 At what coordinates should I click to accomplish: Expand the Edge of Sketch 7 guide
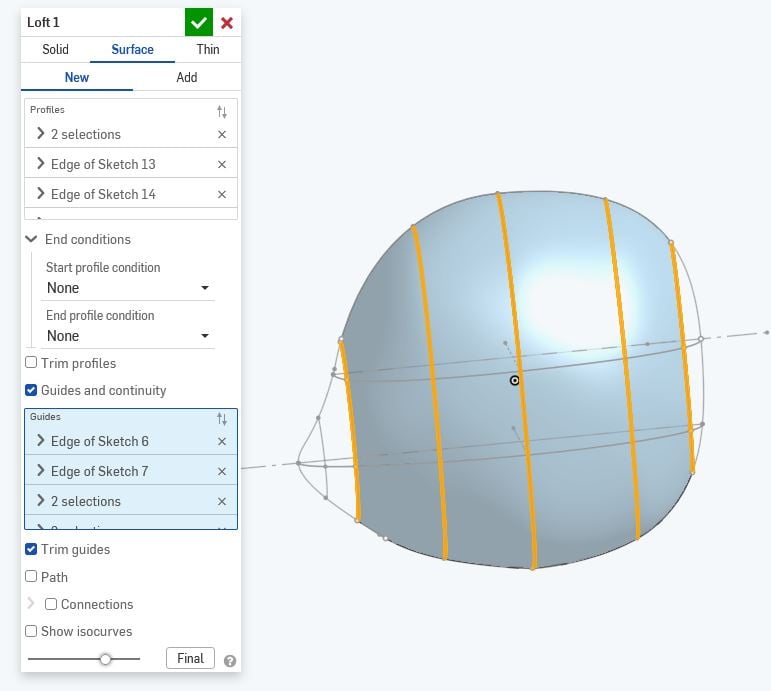click(x=41, y=471)
